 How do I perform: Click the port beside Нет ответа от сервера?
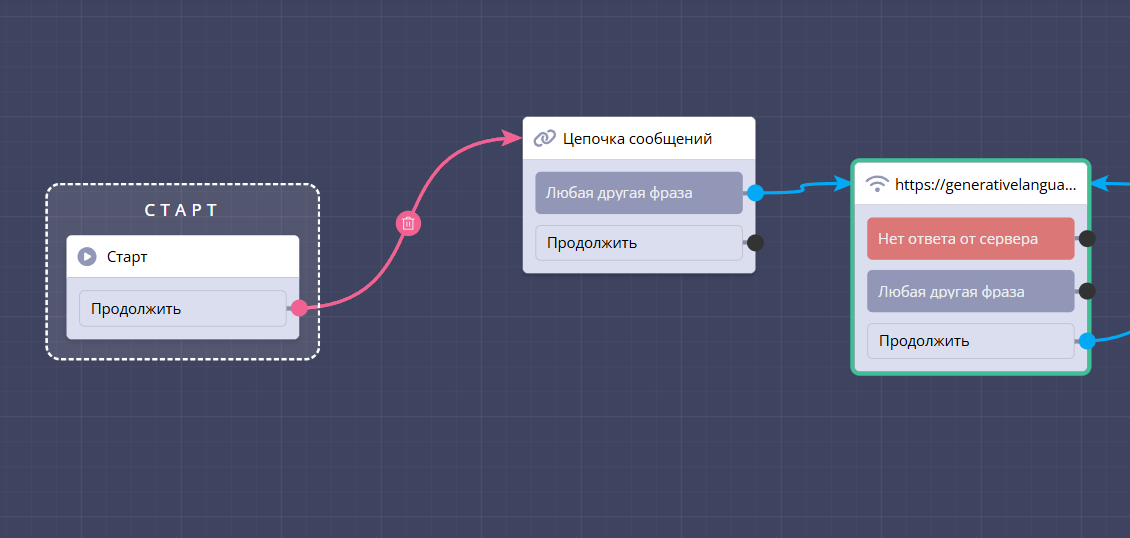[1087, 239]
